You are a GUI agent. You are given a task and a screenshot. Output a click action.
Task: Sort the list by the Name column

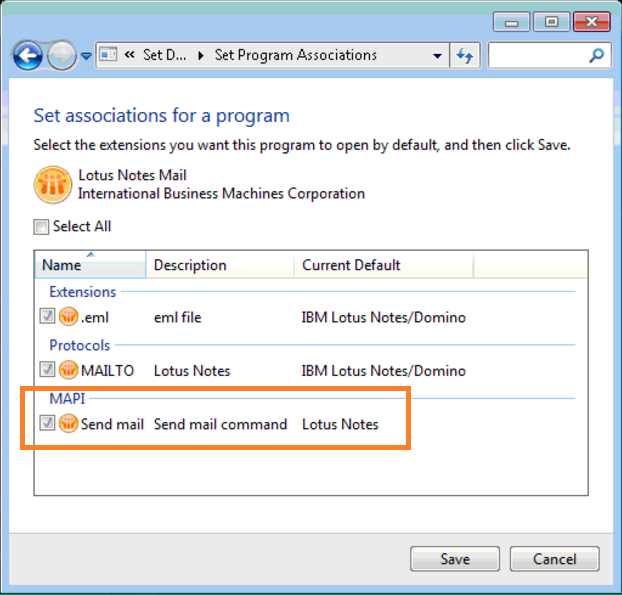tap(90, 265)
